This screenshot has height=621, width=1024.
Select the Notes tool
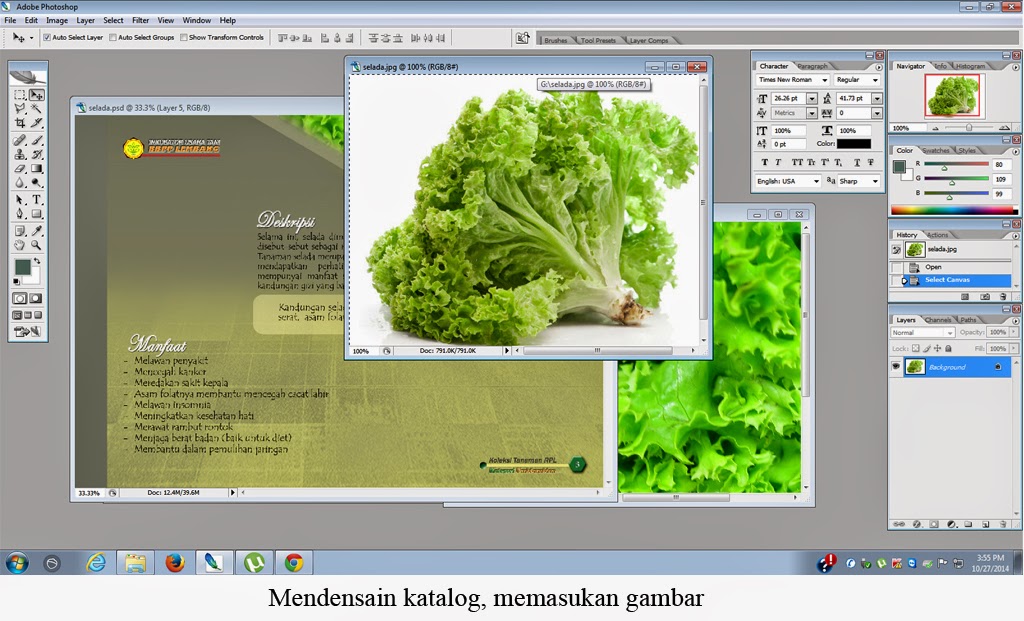(20, 231)
